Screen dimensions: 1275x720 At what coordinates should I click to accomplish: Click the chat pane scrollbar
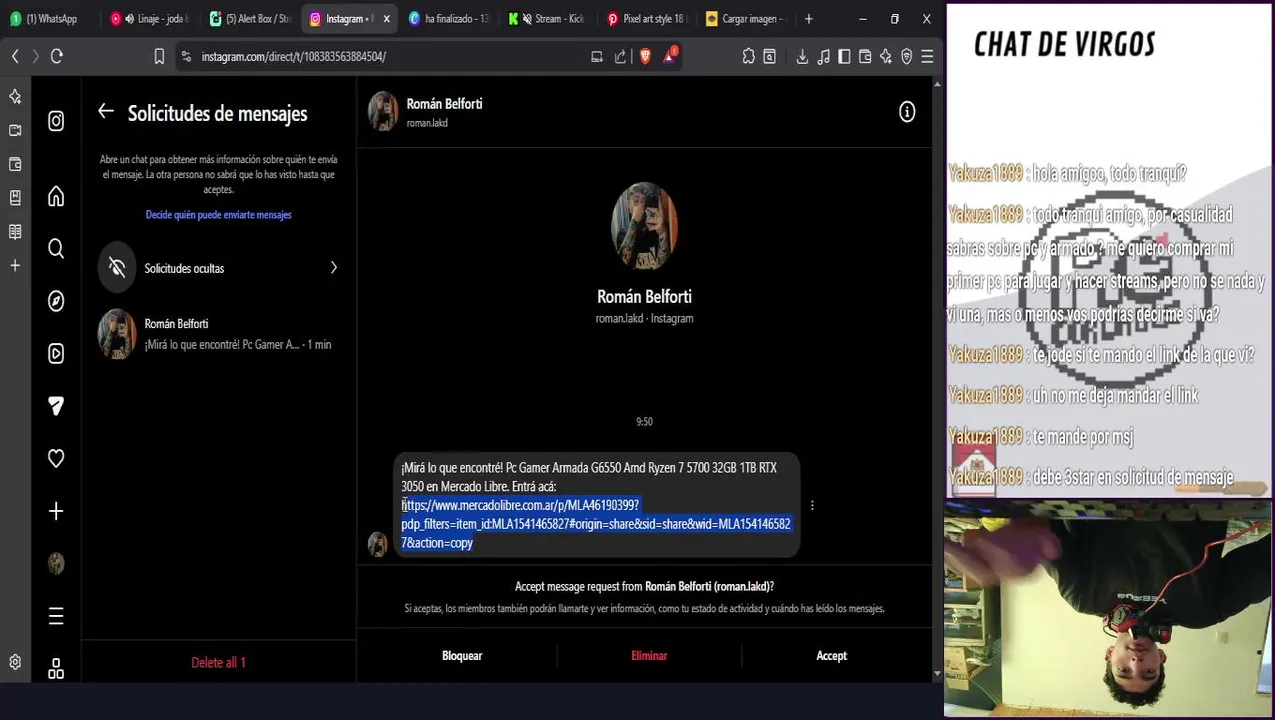pos(937,380)
